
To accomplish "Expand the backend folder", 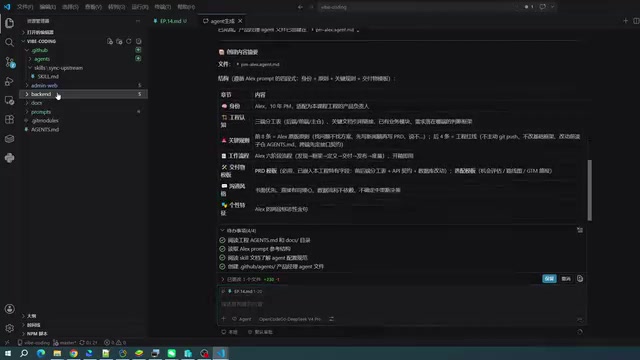I will (41, 94).
